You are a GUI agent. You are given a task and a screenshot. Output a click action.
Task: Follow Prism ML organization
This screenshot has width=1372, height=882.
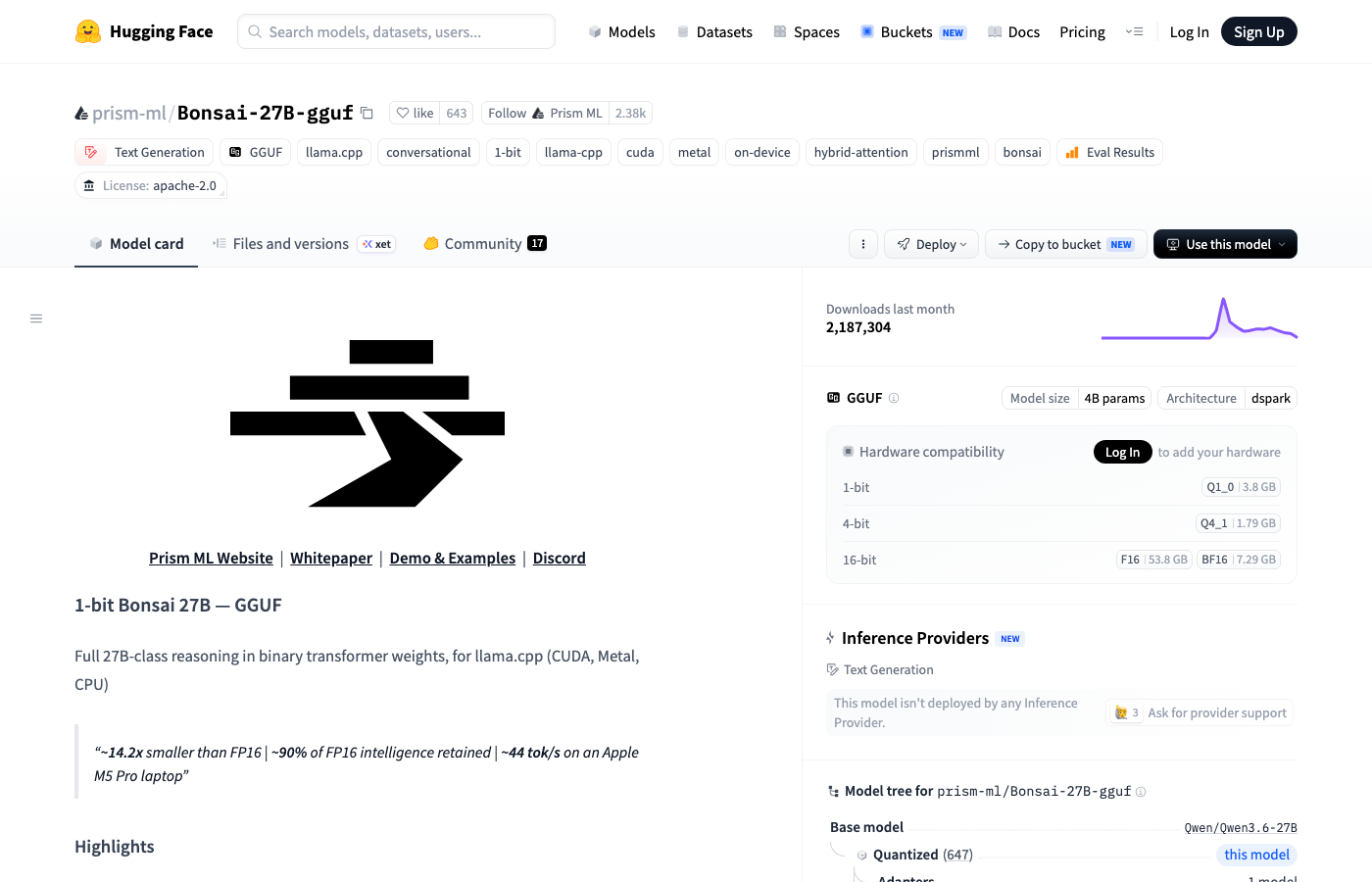tap(545, 113)
